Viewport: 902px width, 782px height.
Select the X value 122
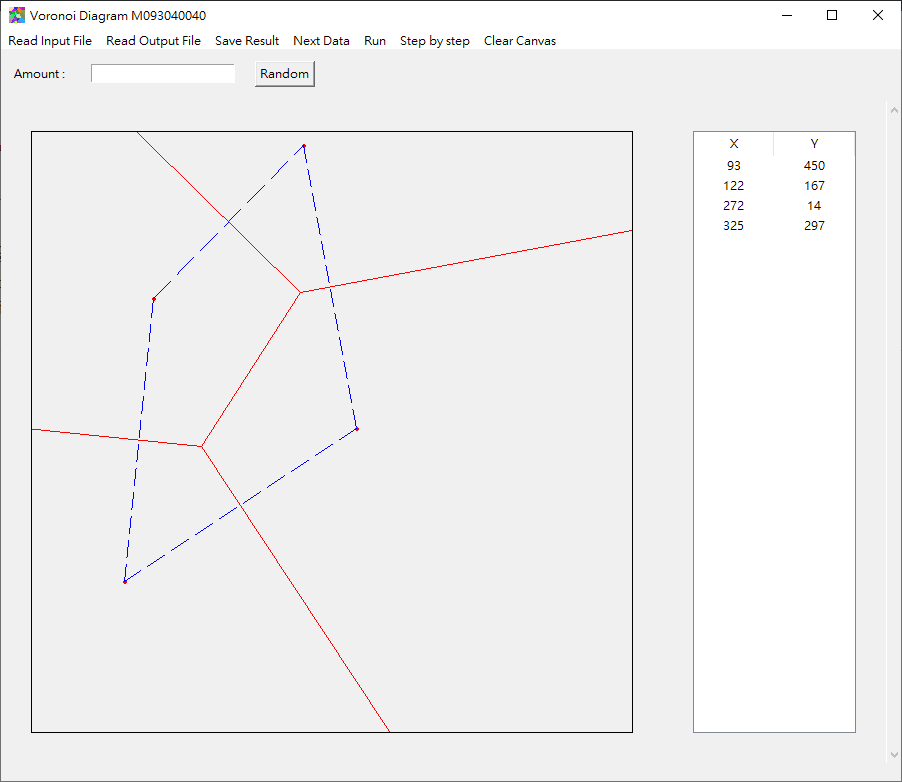[x=733, y=186]
